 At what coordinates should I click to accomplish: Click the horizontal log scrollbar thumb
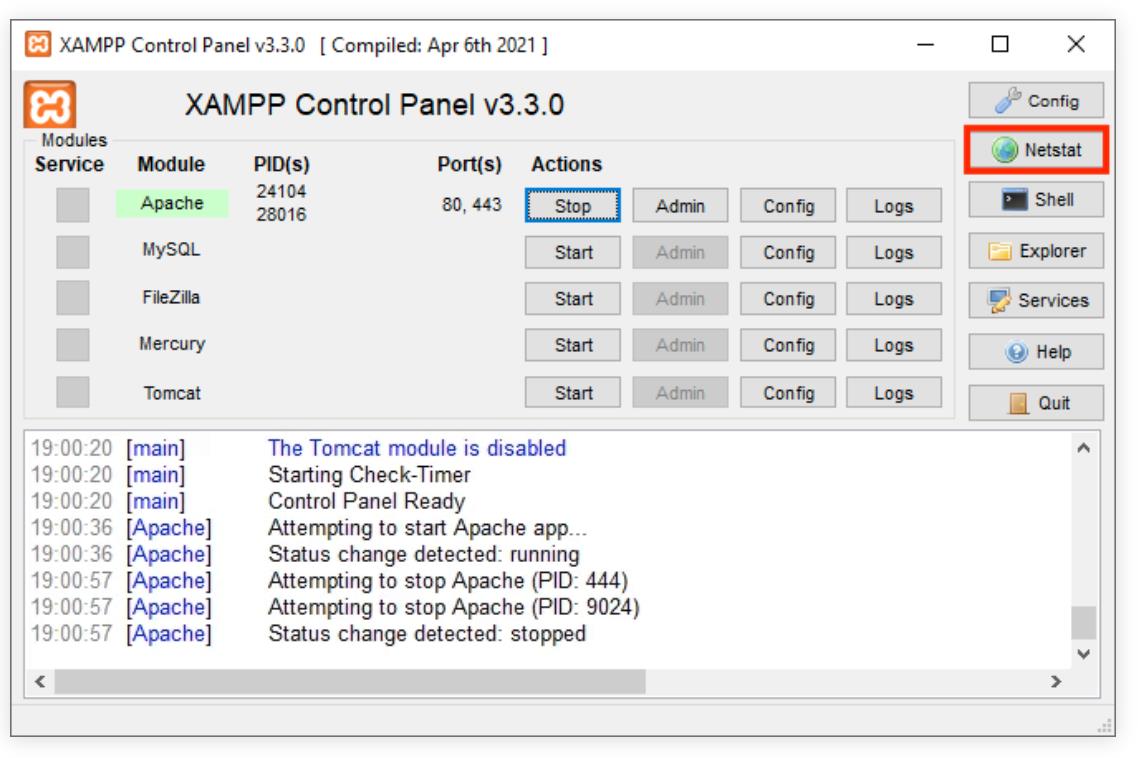[x=350, y=681]
